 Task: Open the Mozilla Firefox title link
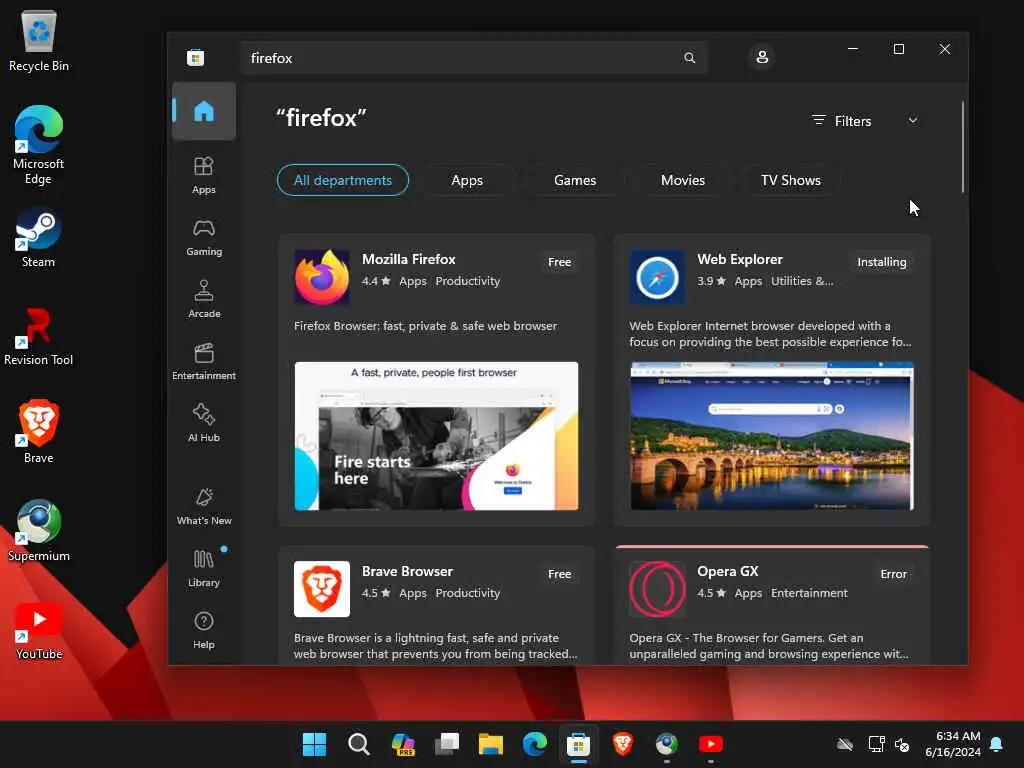pyautogui.click(x=409, y=259)
